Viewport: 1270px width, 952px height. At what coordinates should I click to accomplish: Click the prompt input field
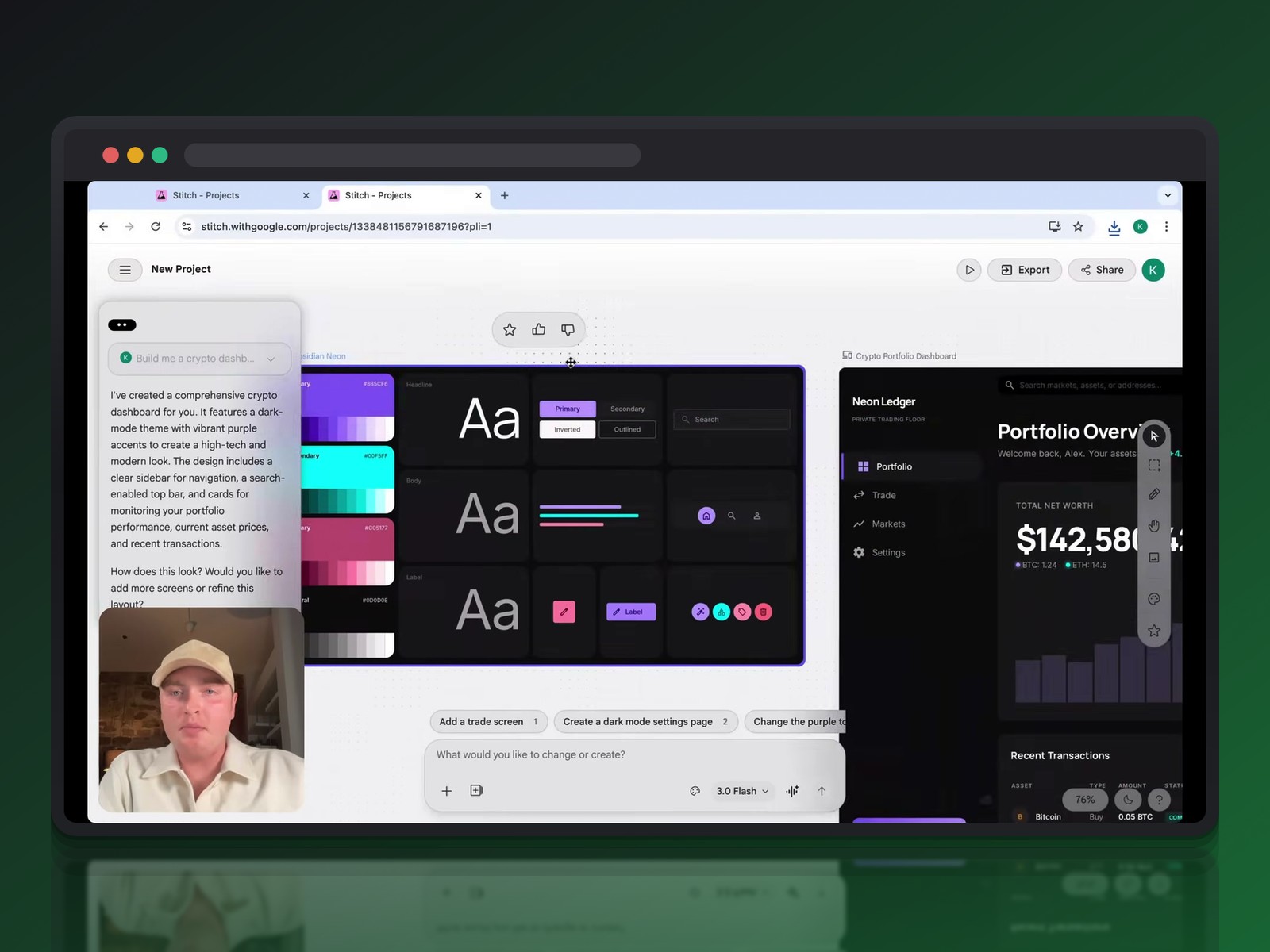click(x=635, y=754)
